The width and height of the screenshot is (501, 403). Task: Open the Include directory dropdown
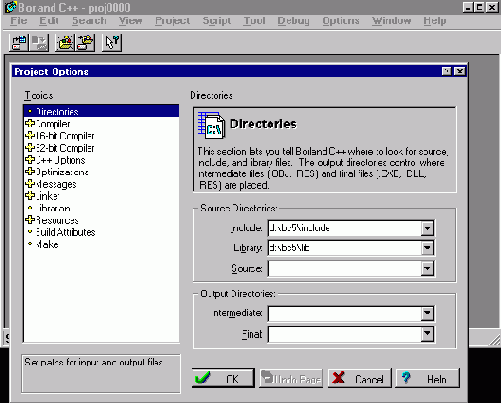click(x=427, y=228)
